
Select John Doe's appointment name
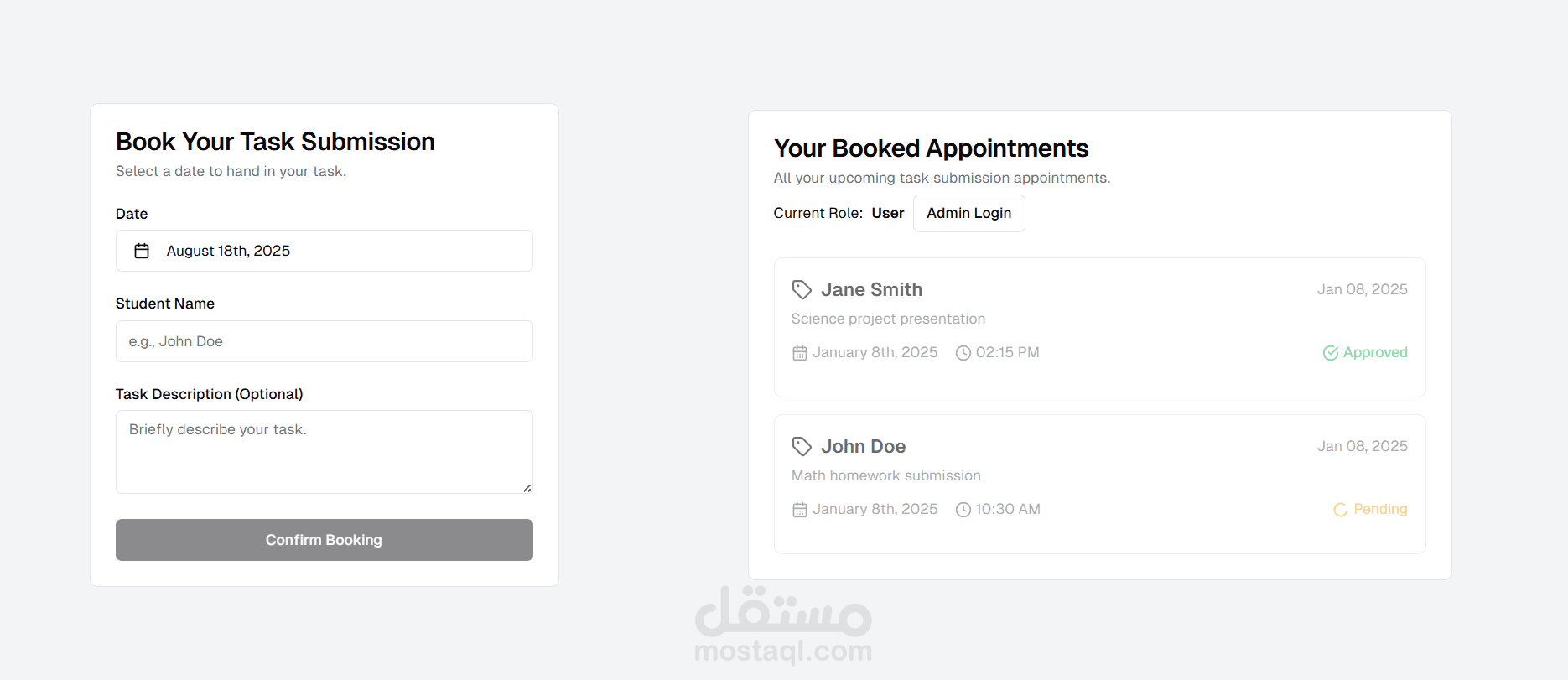click(863, 446)
